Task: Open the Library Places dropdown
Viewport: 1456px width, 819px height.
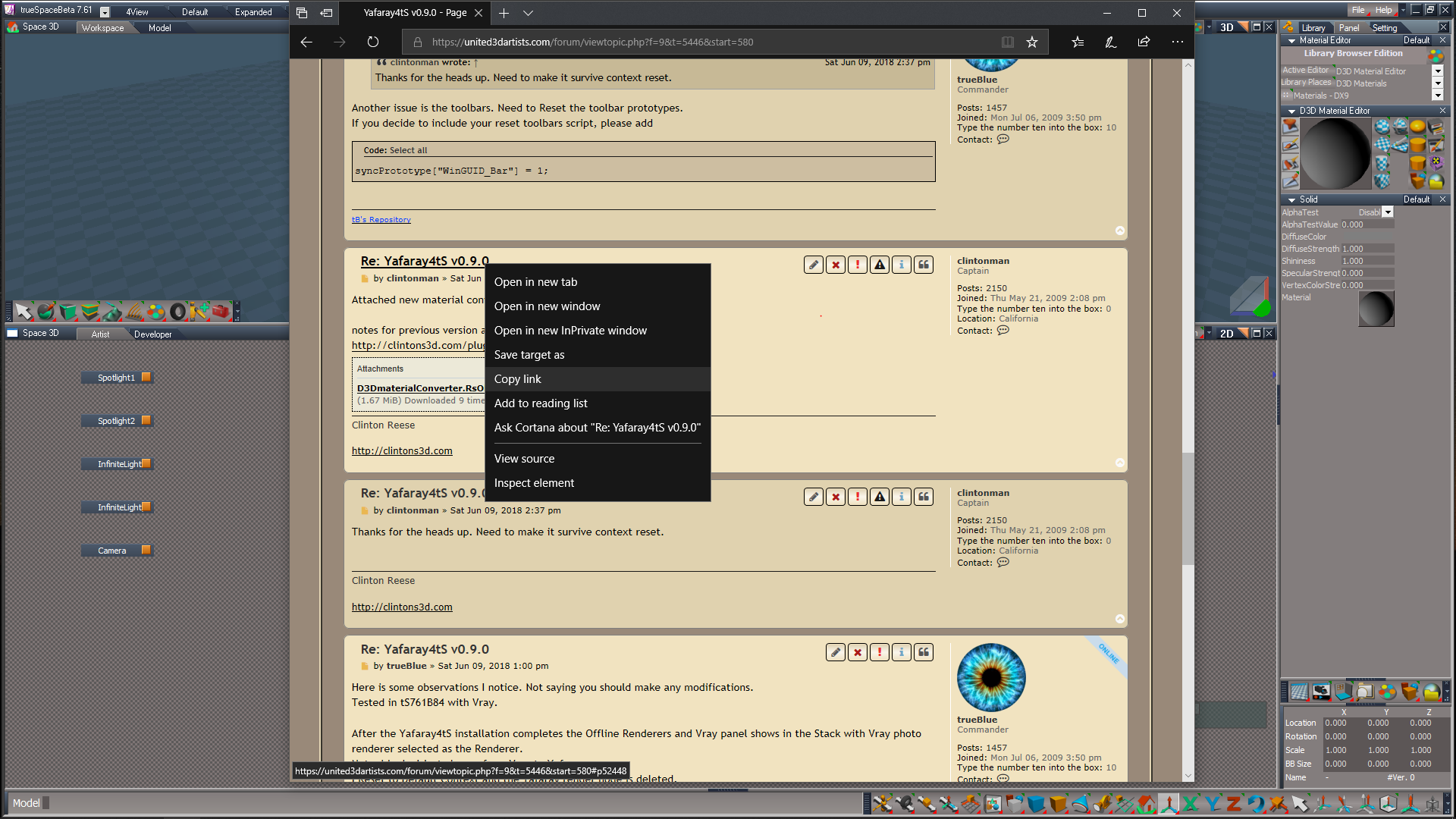Action: click(x=1438, y=83)
